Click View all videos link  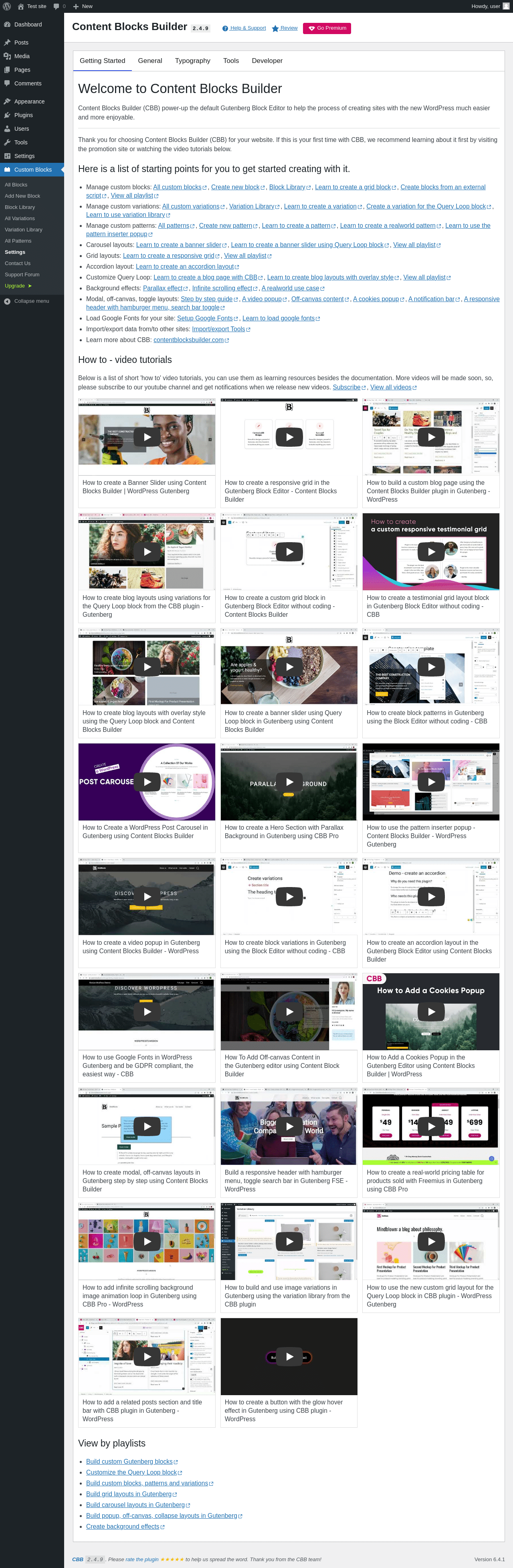pyautogui.click(x=393, y=387)
